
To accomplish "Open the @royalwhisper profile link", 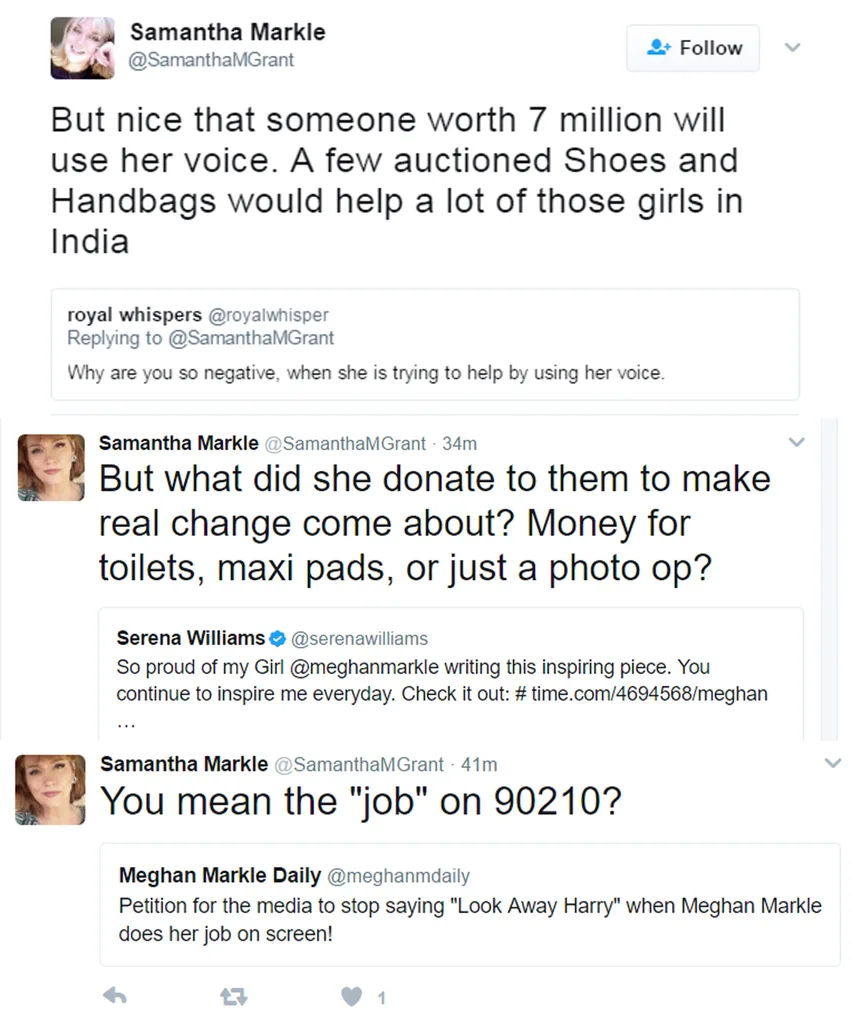I will click(268, 315).
